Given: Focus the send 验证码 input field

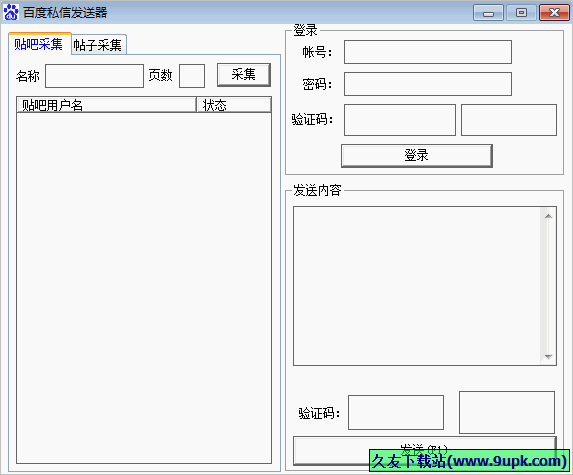Looking at the screenshot, I should (396, 412).
